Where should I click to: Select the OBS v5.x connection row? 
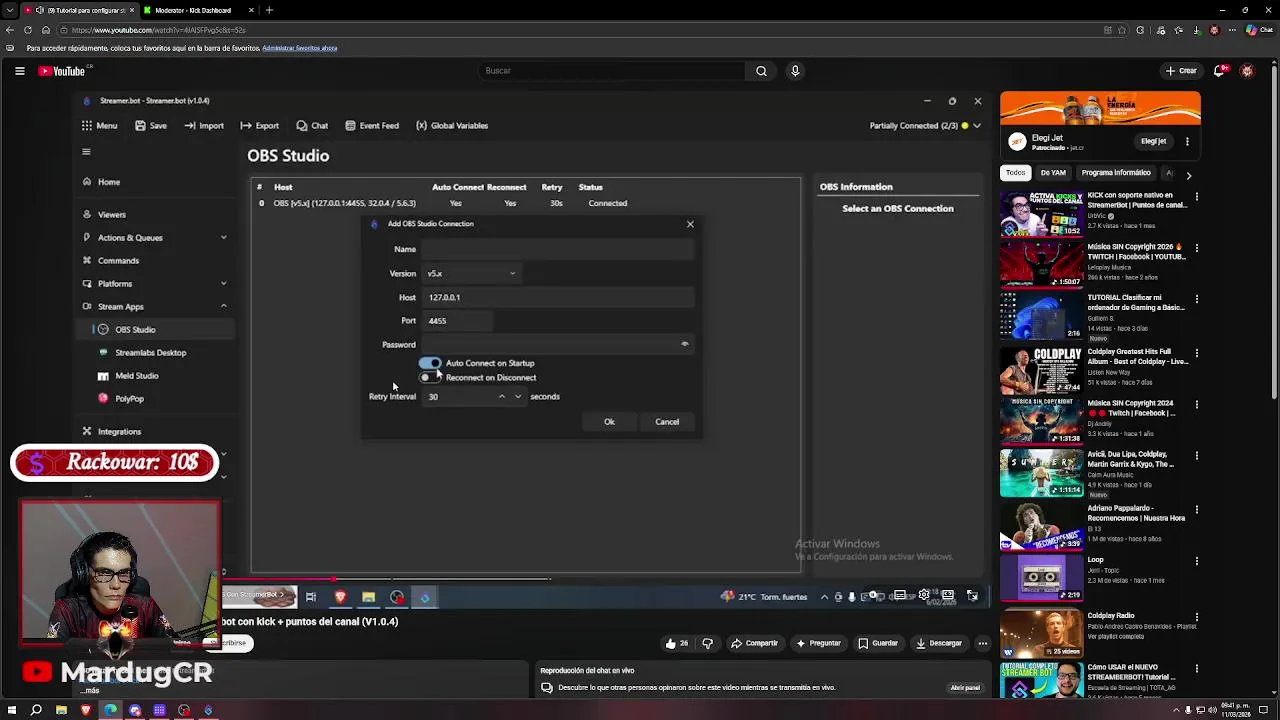click(525, 203)
